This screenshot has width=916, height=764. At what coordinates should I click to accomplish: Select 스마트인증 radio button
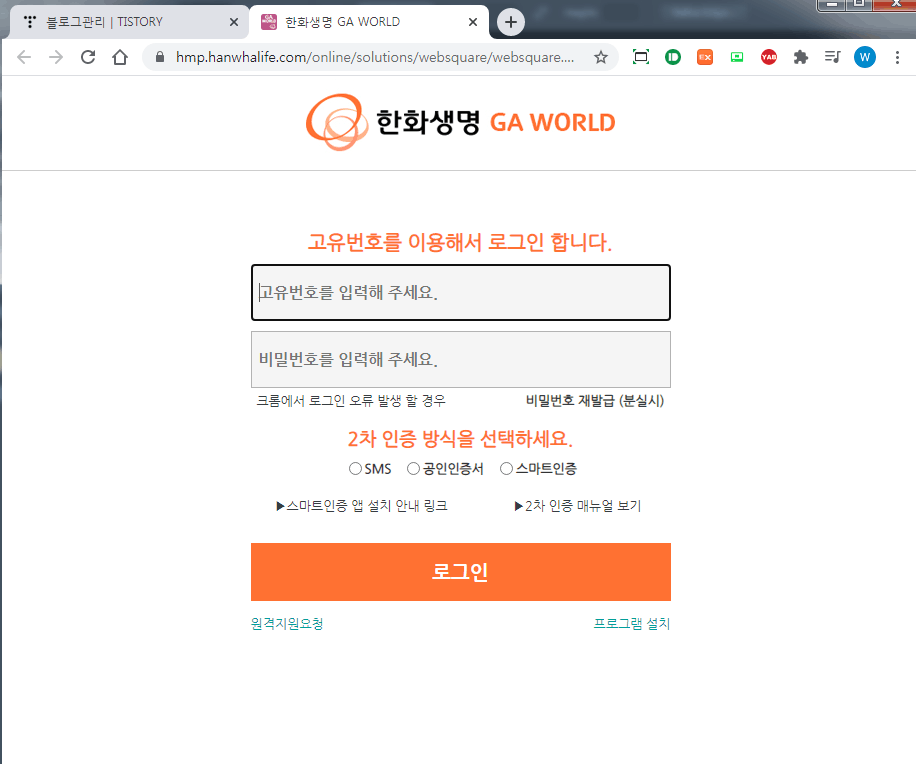(506, 468)
